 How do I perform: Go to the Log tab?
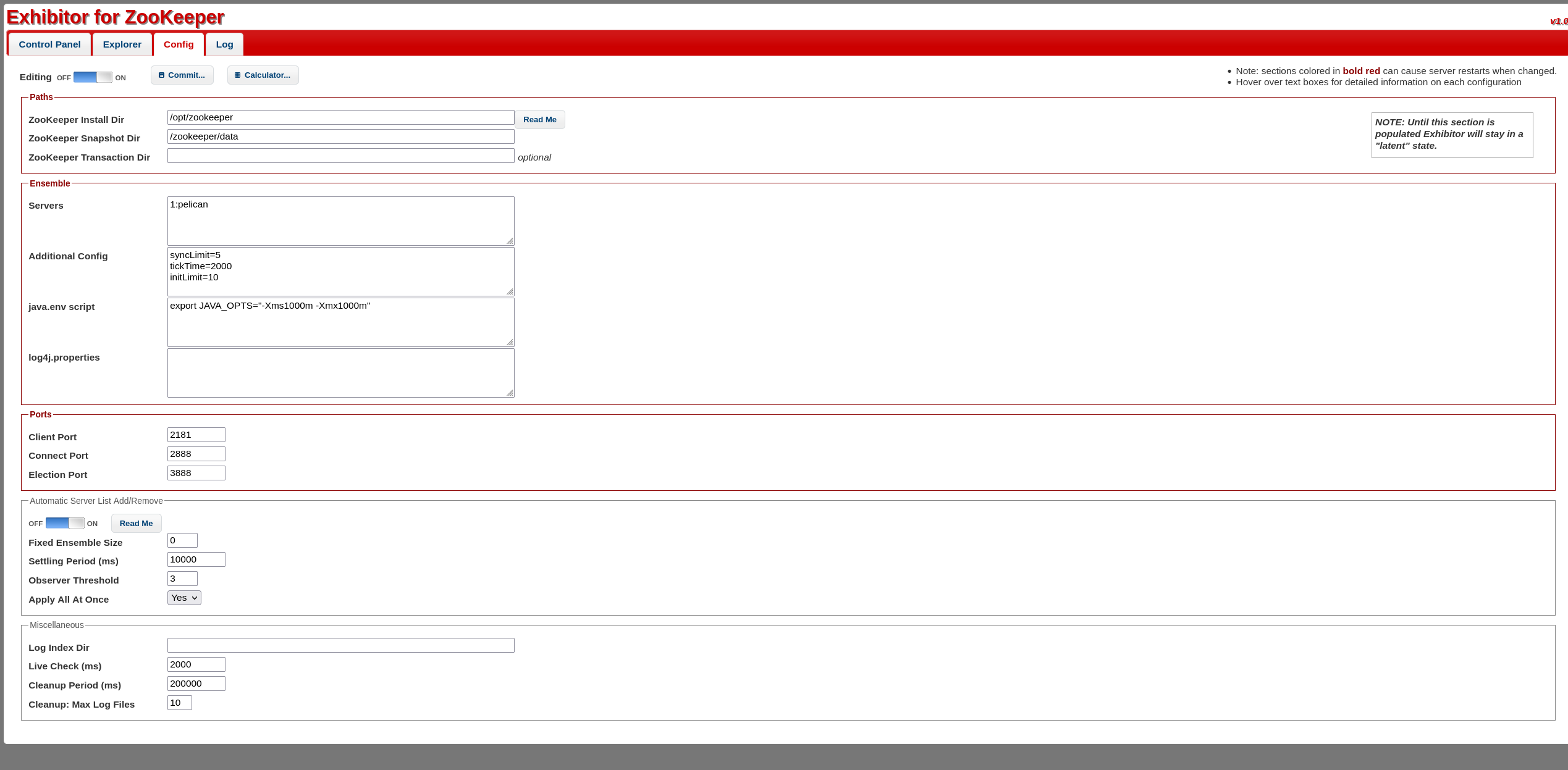225,44
